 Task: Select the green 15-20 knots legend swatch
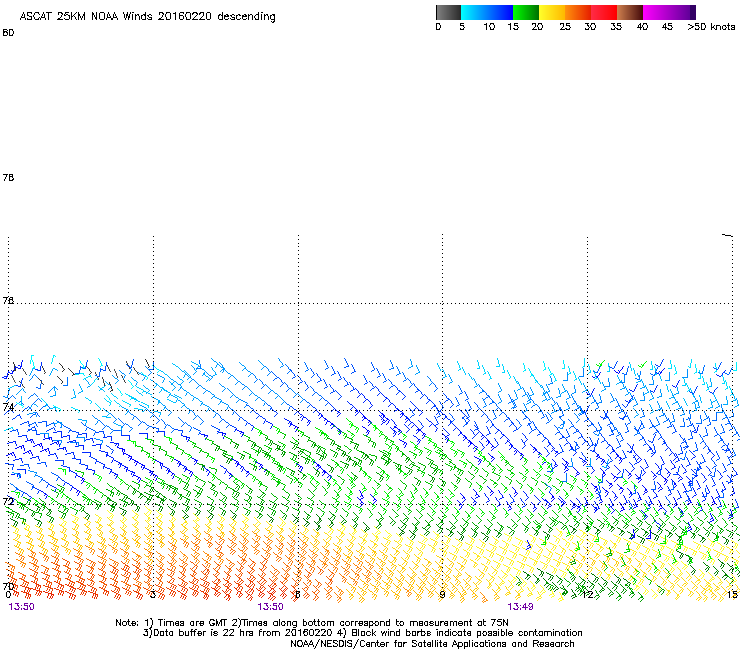526,12
